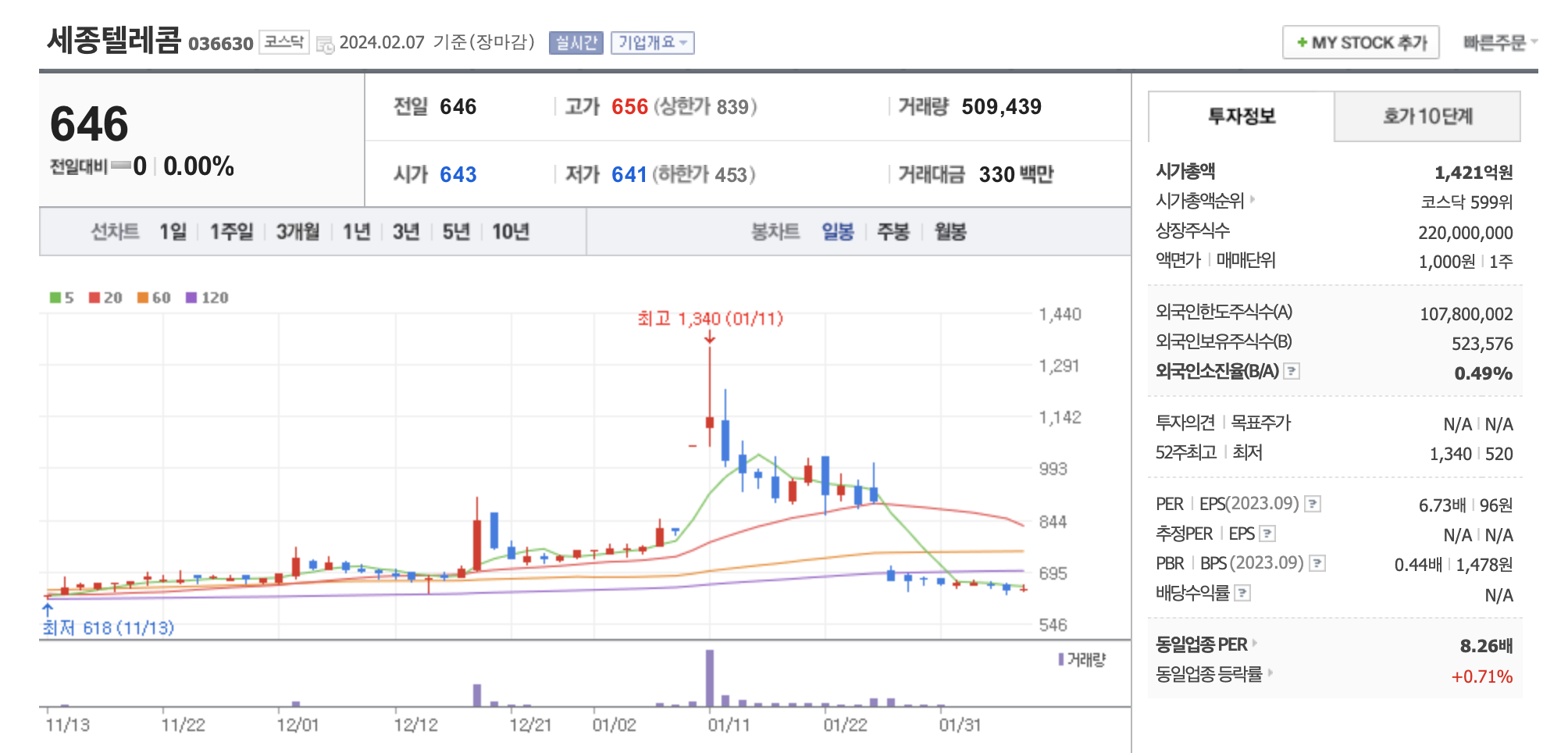Image resolution: width=1568 pixels, height=753 pixels.
Task: Click the 외국인소진율 value 0.49%
Action: [x=1484, y=373]
